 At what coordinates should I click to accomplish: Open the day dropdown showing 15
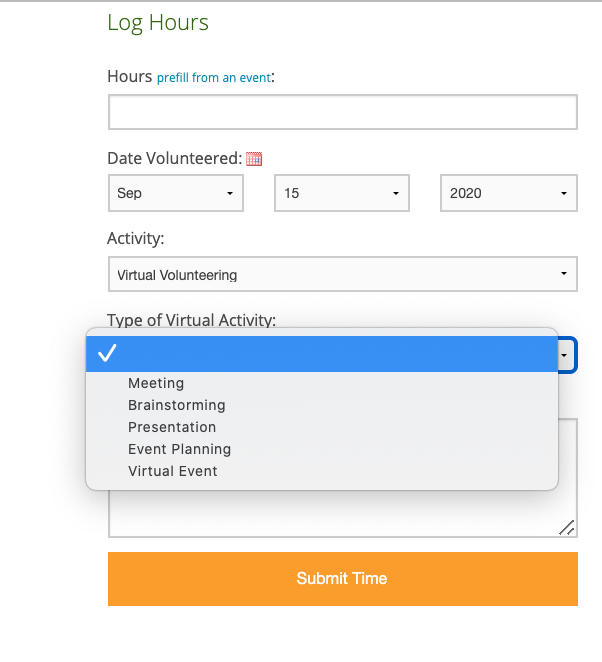tap(342, 193)
